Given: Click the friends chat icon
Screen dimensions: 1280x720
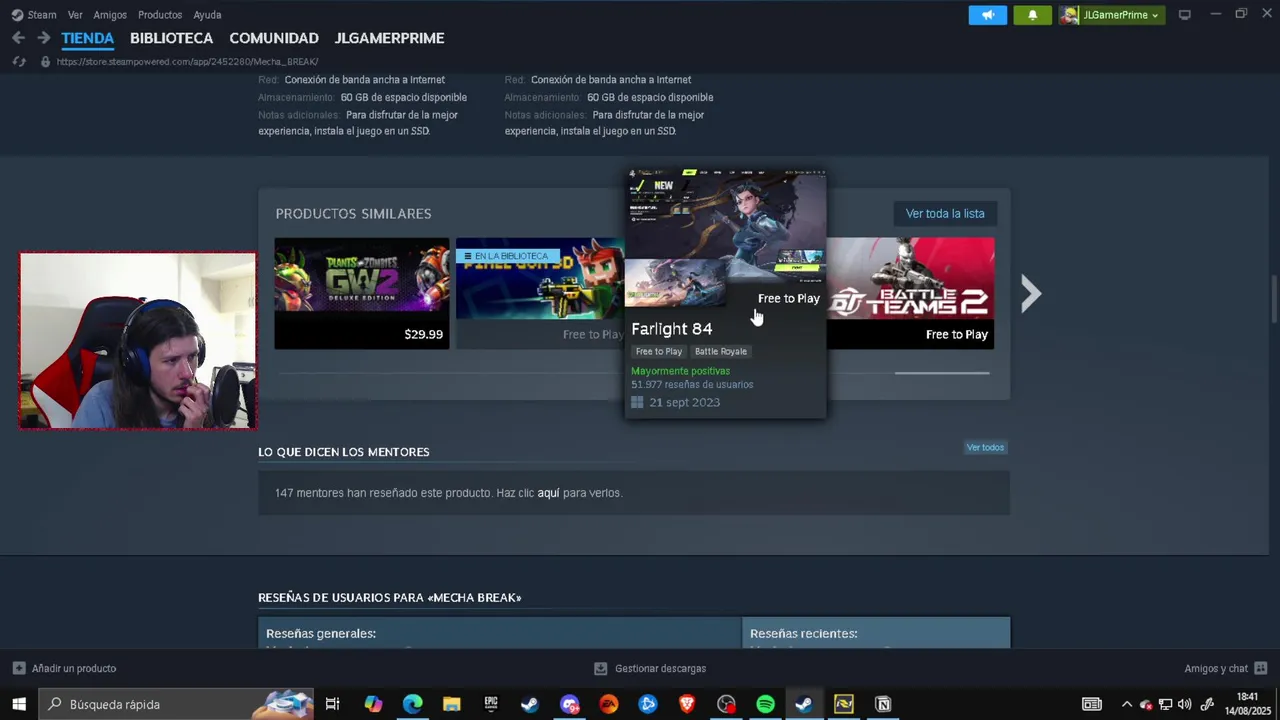Looking at the screenshot, I should coord(1260,668).
